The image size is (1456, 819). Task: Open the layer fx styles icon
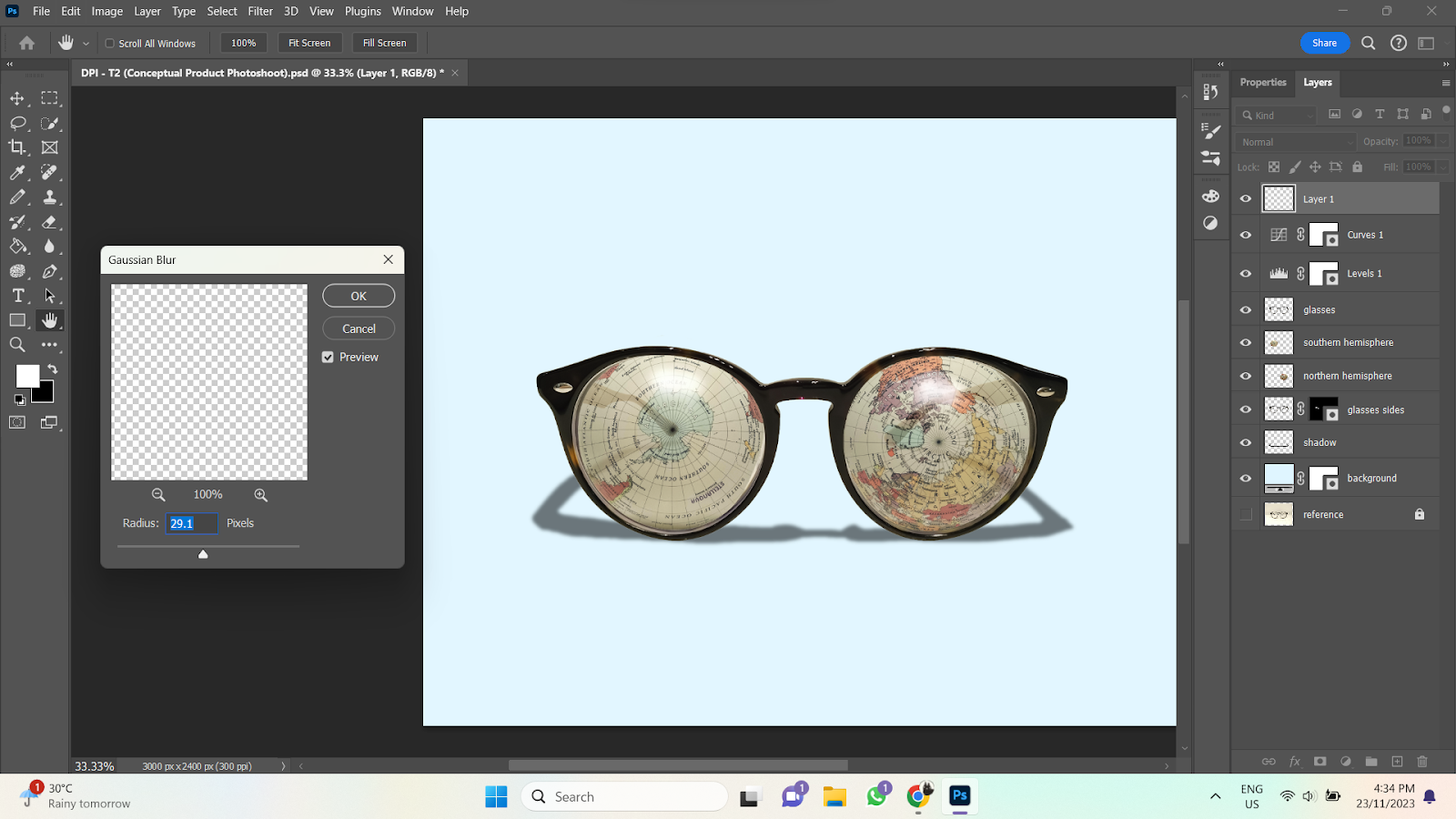(1294, 762)
